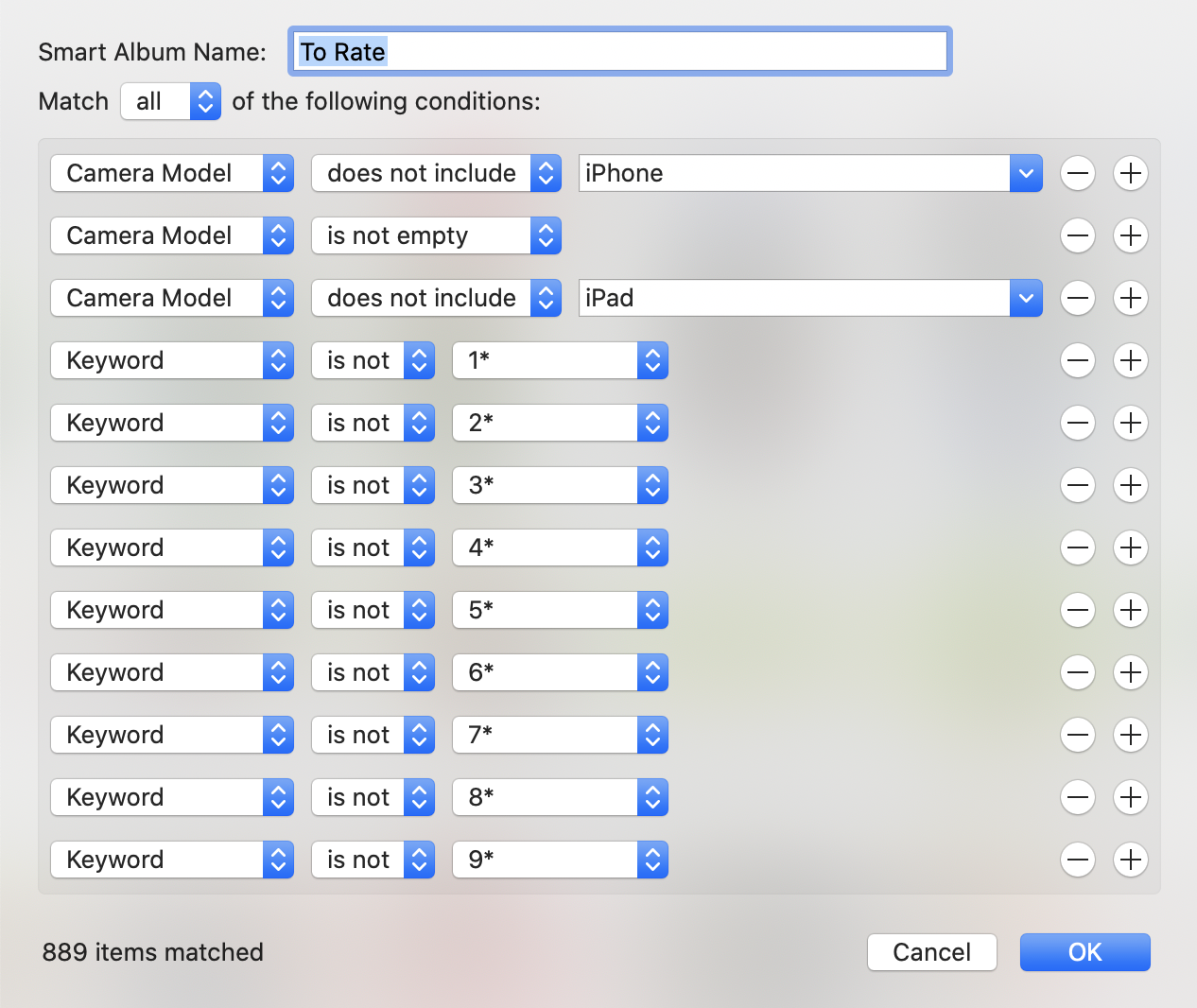
Task: Click the Smart Album Name field
Action: (619, 51)
